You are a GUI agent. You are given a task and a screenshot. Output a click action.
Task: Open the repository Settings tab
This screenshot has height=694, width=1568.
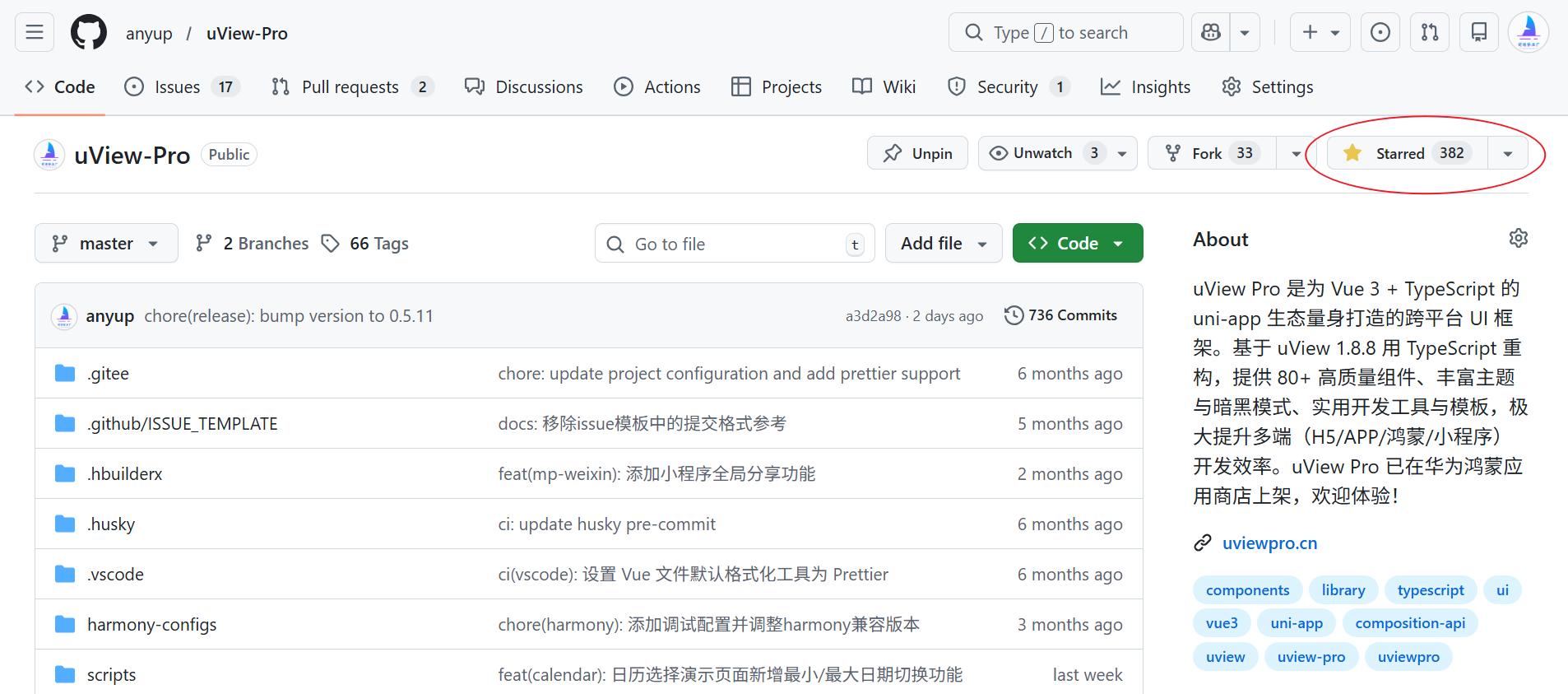(x=1268, y=86)
